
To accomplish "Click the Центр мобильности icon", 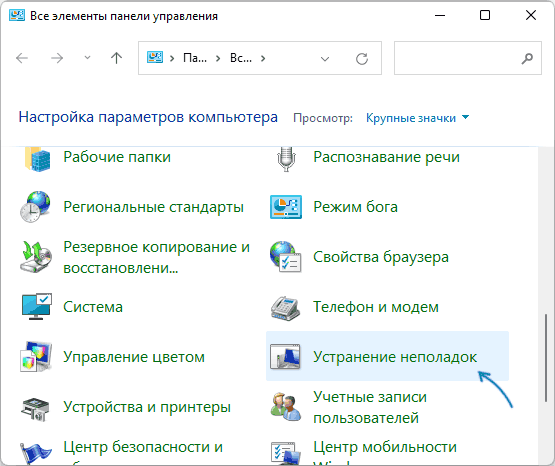I will click(286, 453).
